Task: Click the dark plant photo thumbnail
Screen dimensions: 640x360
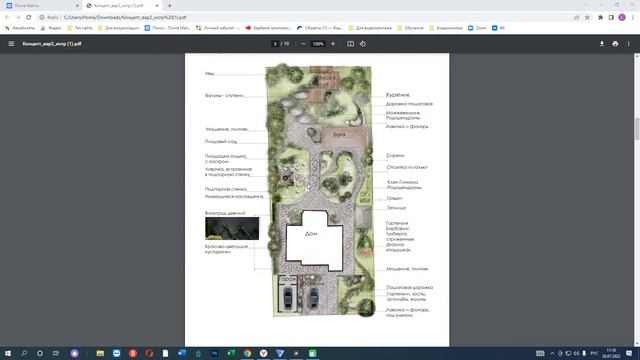Action: tap(232, 228)
